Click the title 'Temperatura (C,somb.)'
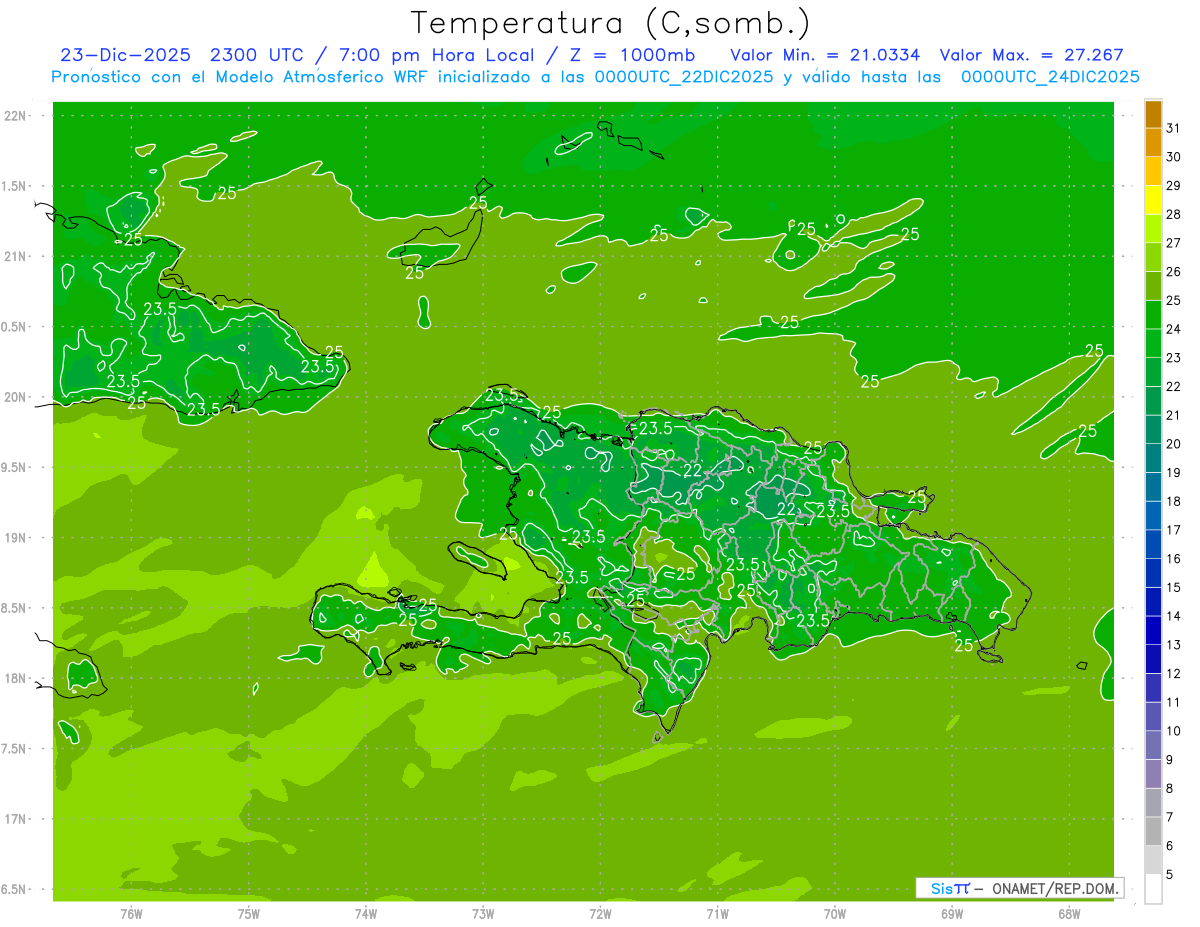The width and height of the screenshot is (1200, 927). pyautogui.click(x=610, y=23)
